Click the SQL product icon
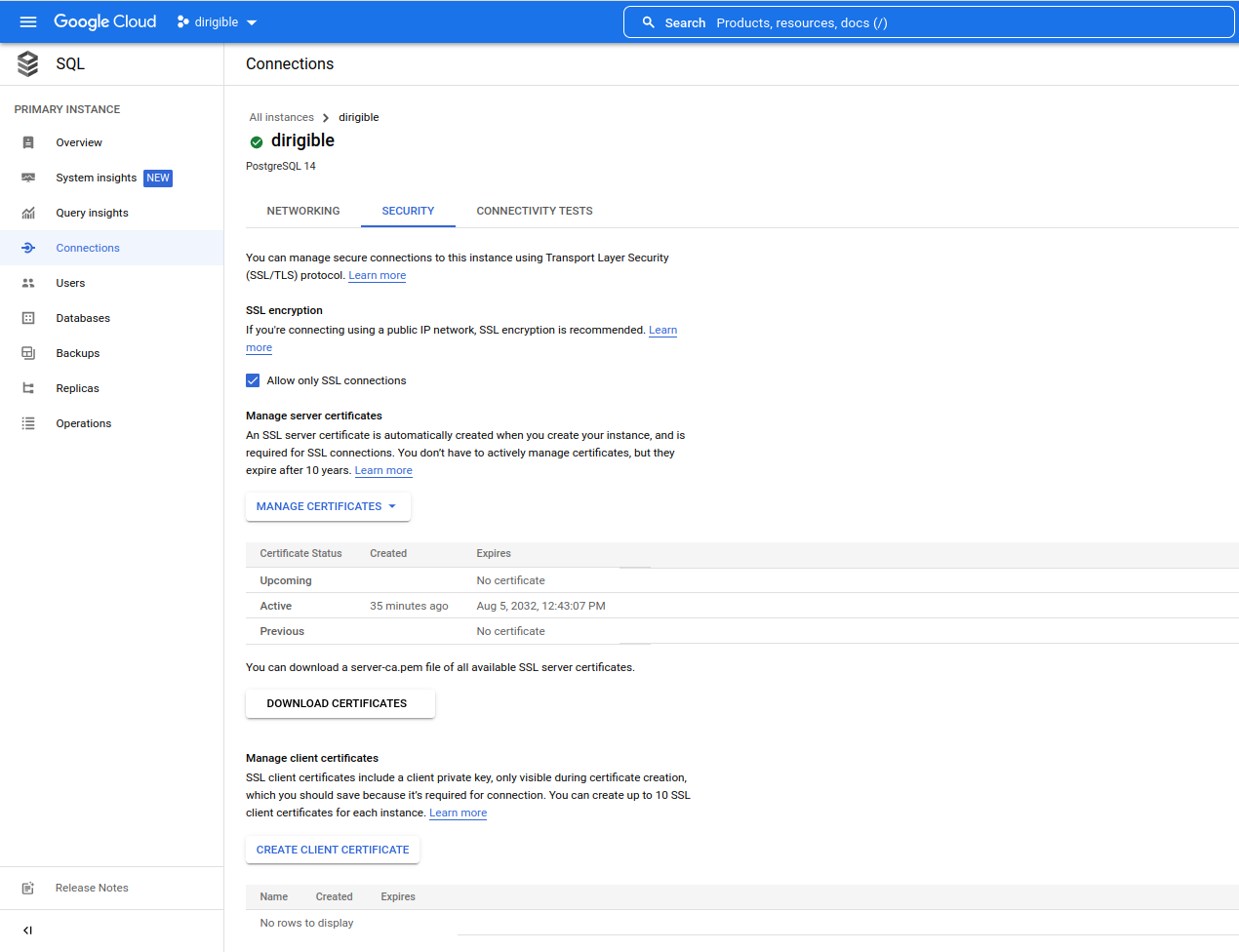Image resolution: width=1239 pixels, height=952 pixels. [x=28, y=63]
